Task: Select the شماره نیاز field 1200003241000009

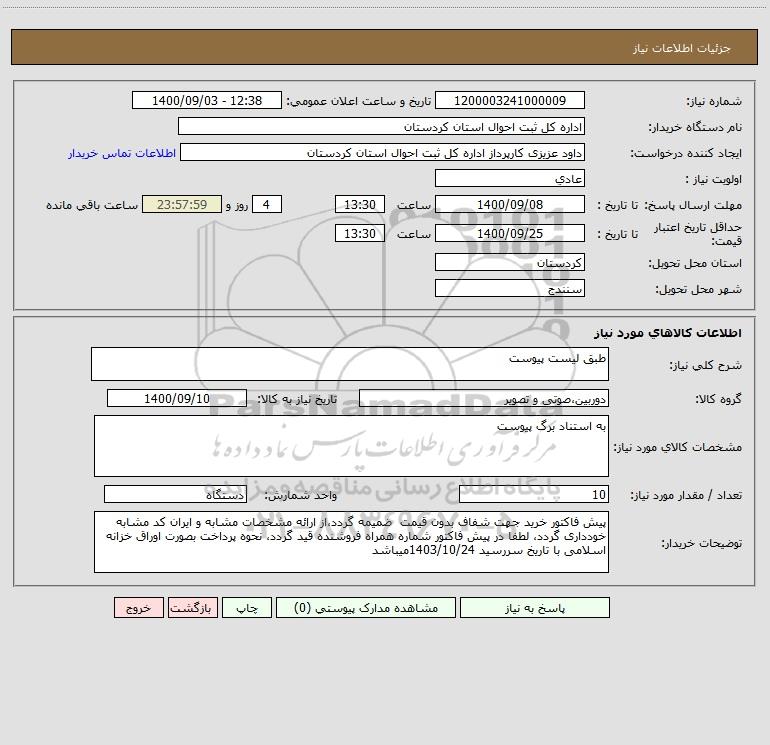Action: pyautogui.click(x=510, y=100)
